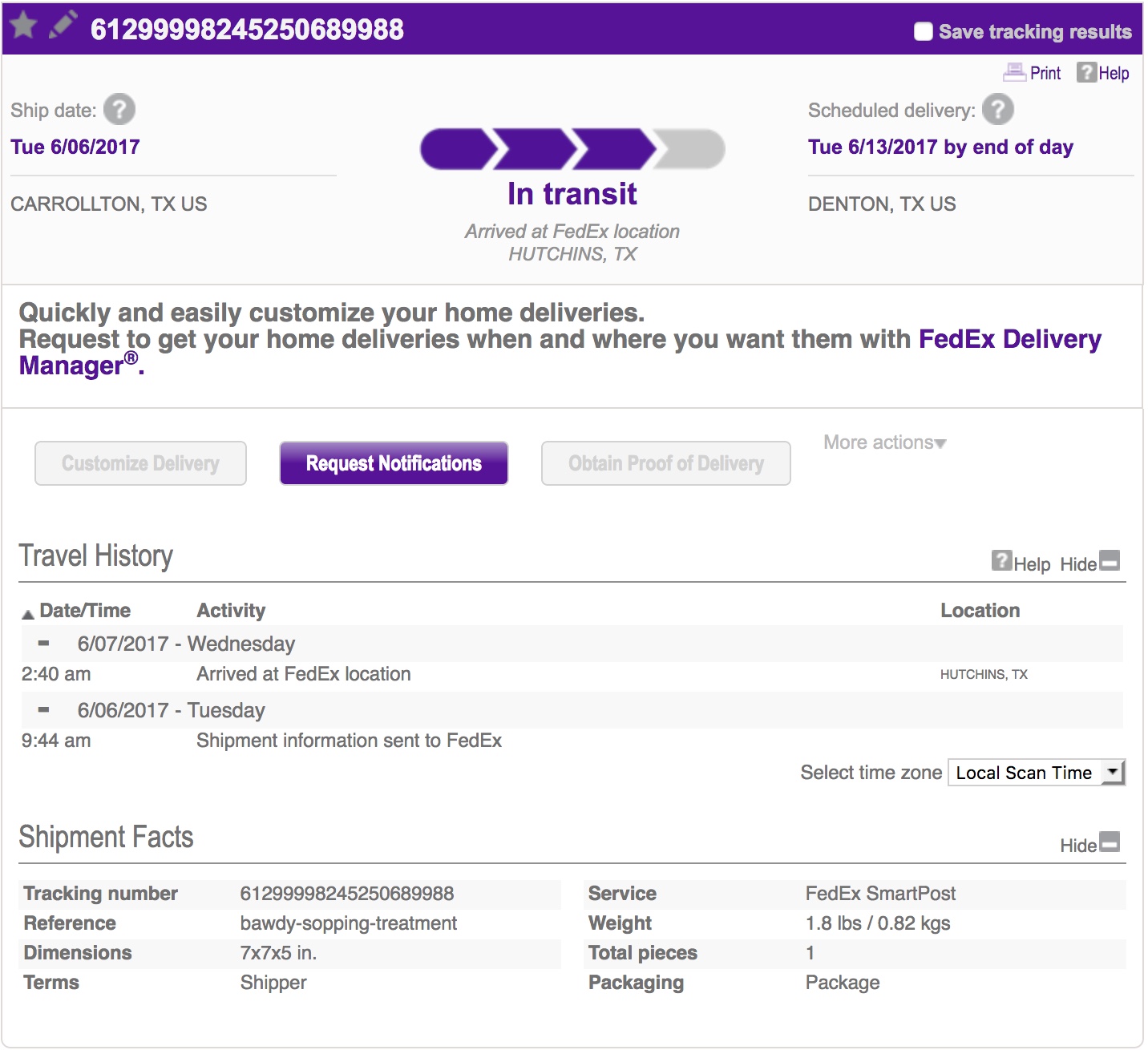Viewport: 1148px width, 1050px height.
Task: Open the Help link at top right
Action: coord(1114,73)
